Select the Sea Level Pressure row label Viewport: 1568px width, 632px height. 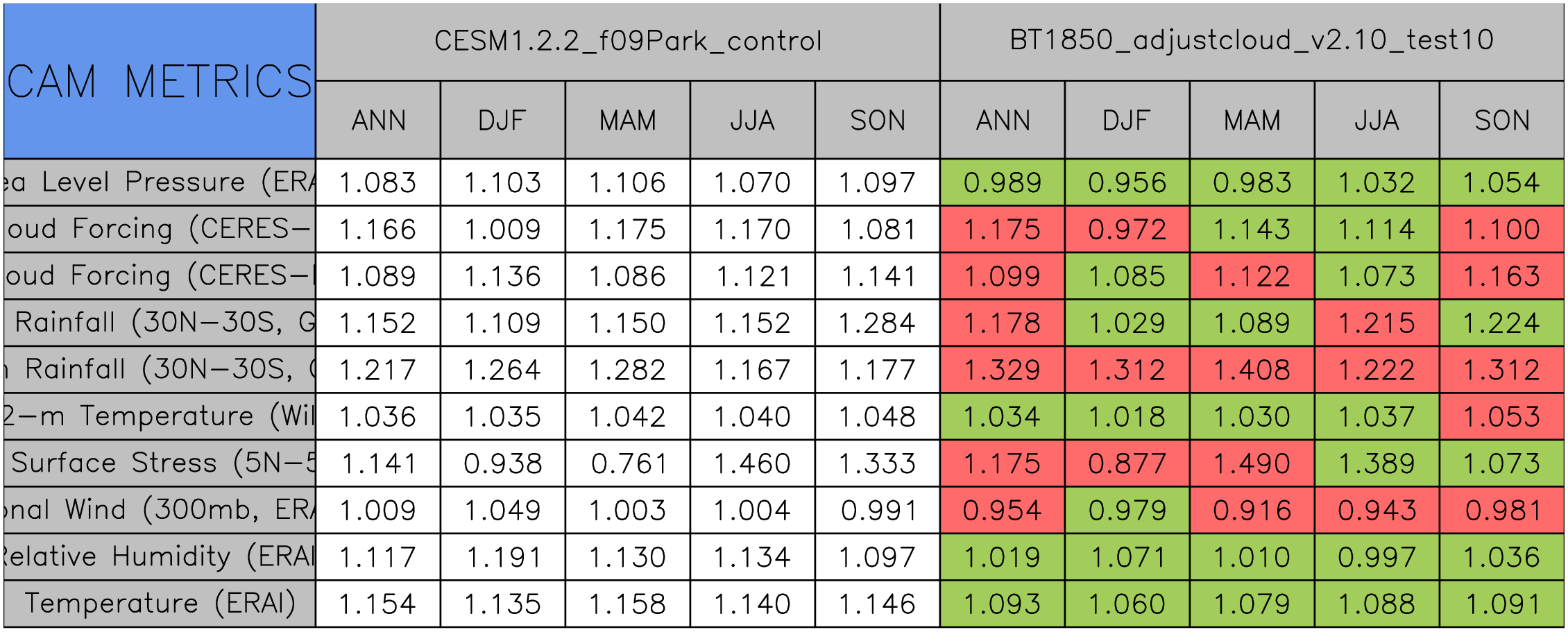click(x=160, y=182)
